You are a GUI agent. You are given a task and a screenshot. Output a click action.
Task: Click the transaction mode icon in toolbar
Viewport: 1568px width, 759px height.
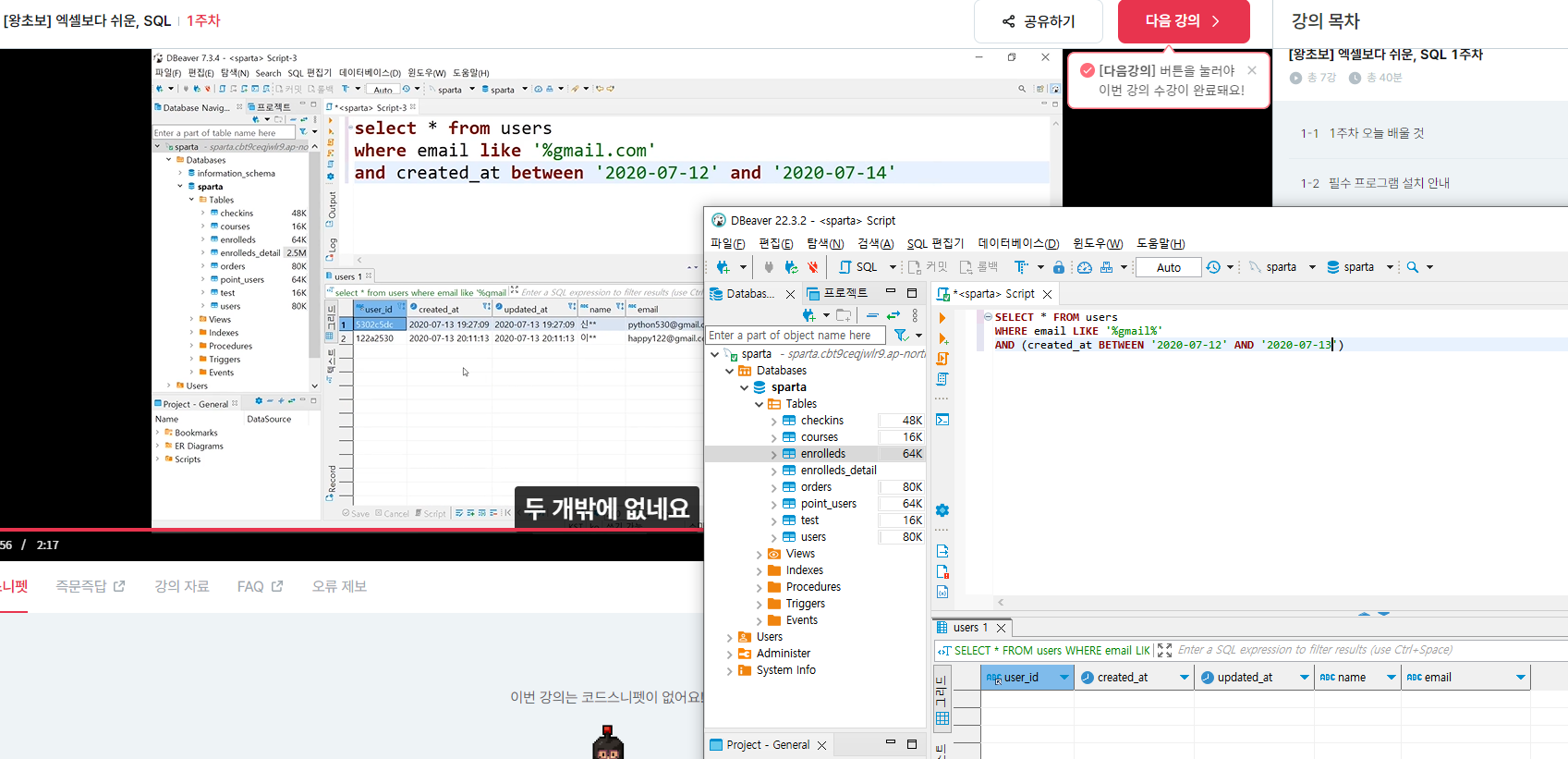pyautogui.click(x=1021, y=267)
